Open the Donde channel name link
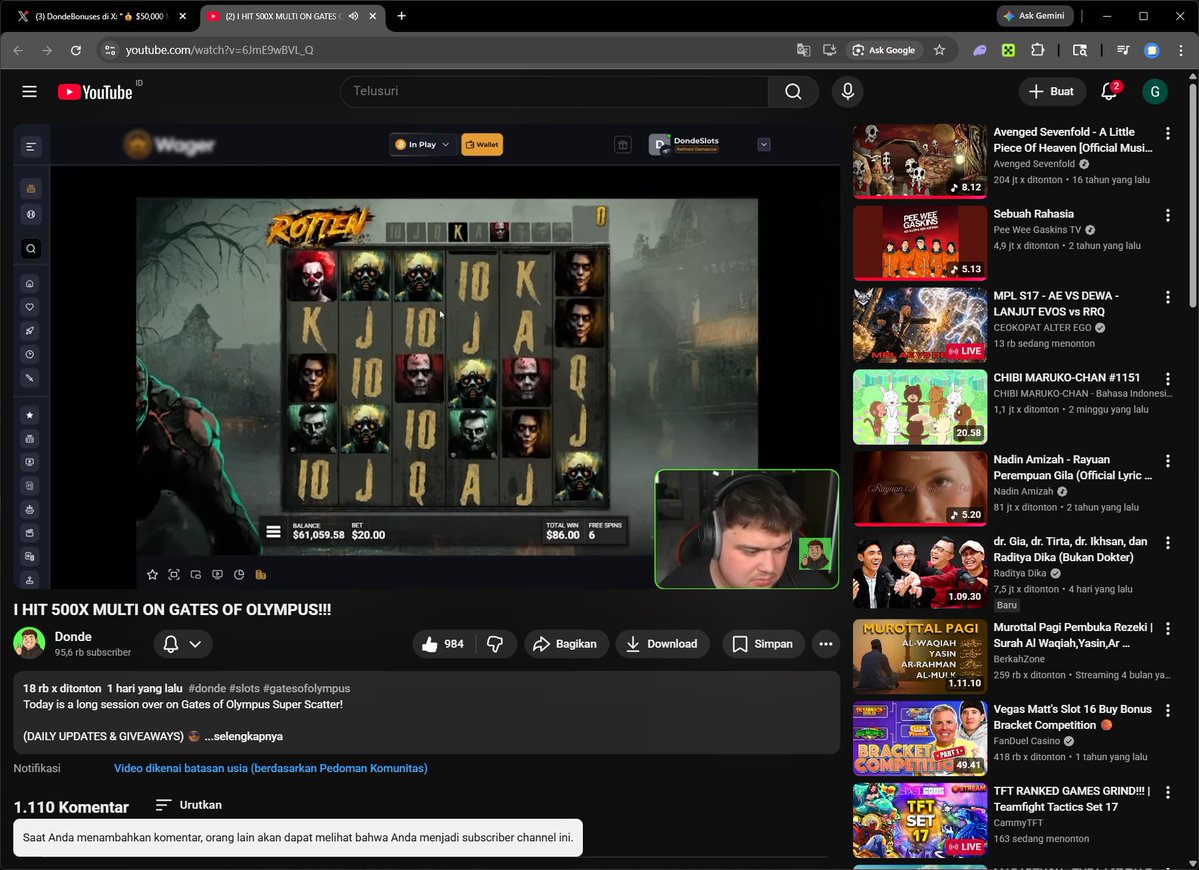Screen dimensions: 1199x870 (73, 636)
